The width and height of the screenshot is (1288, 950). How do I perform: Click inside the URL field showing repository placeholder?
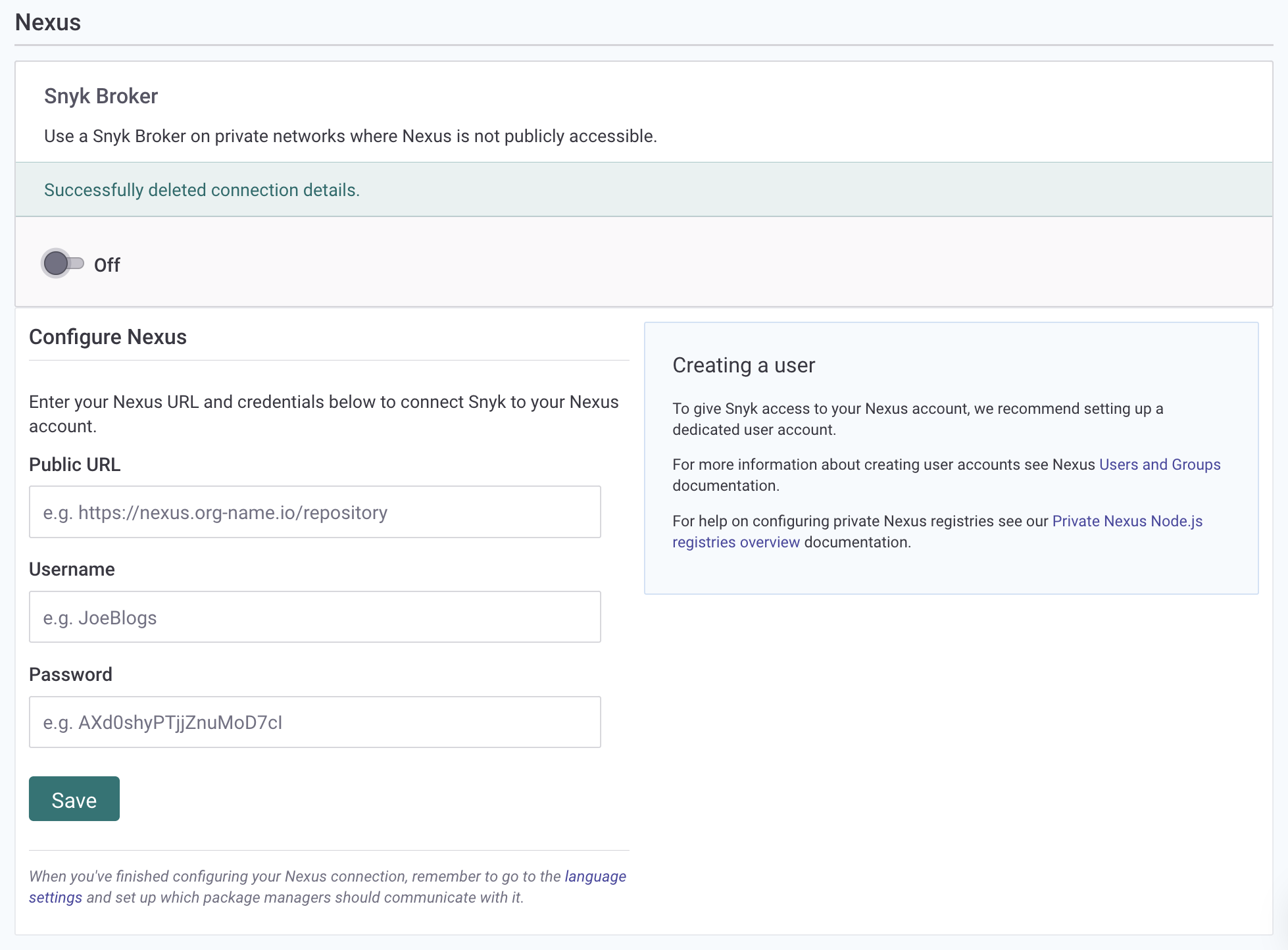pyautogui.click(x=314, y=512)
